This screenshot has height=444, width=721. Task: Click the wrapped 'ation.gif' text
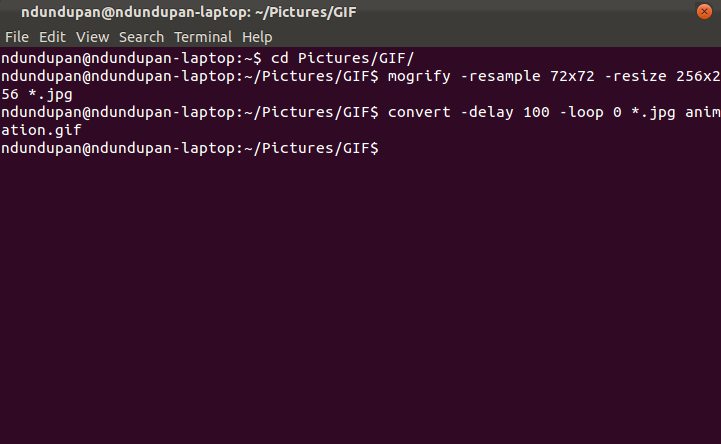[x=41, y=130]
